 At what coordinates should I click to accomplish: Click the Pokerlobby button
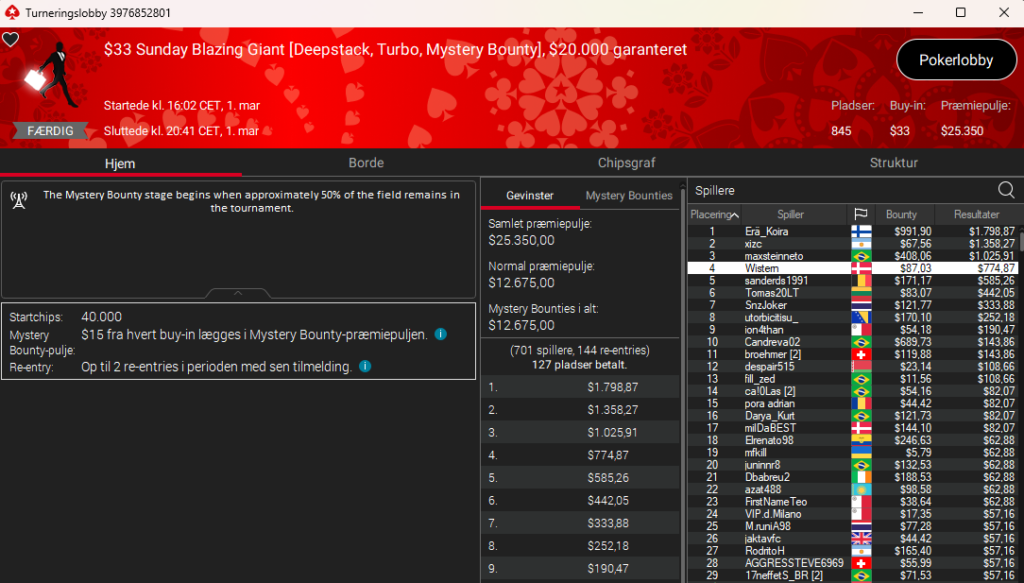coord(956,60)
